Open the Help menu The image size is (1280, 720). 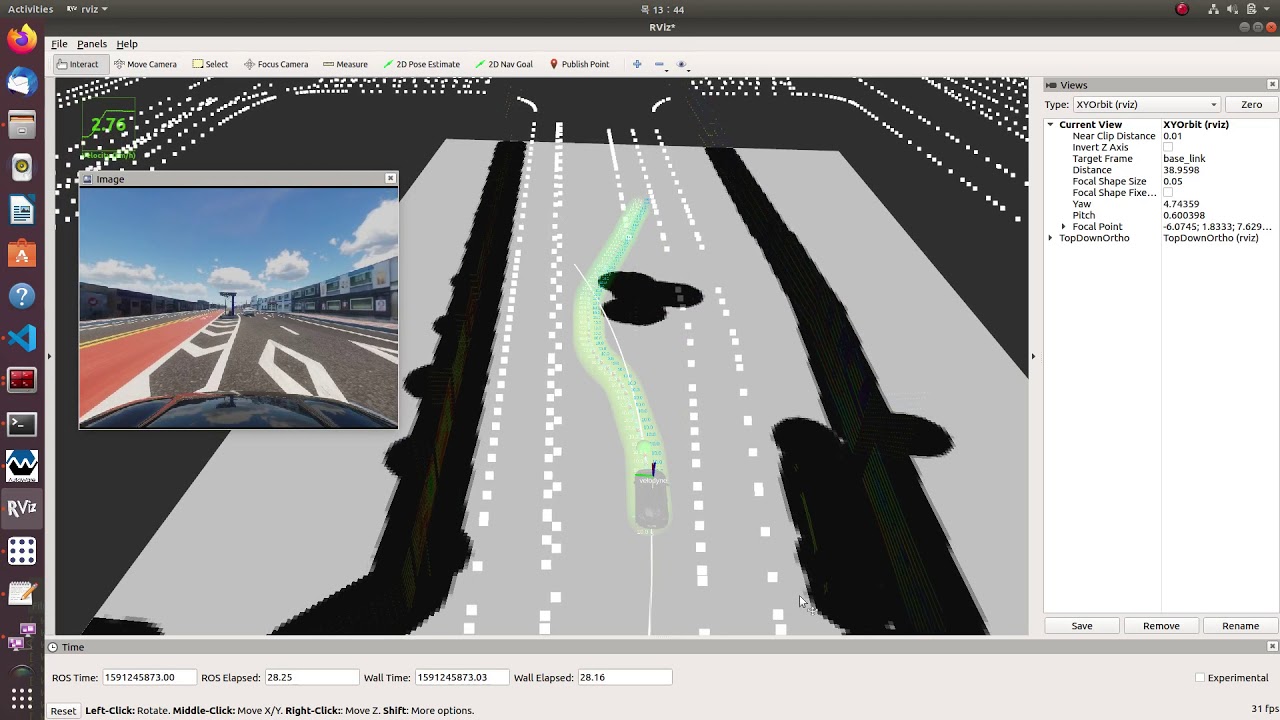tap(126, 44)
